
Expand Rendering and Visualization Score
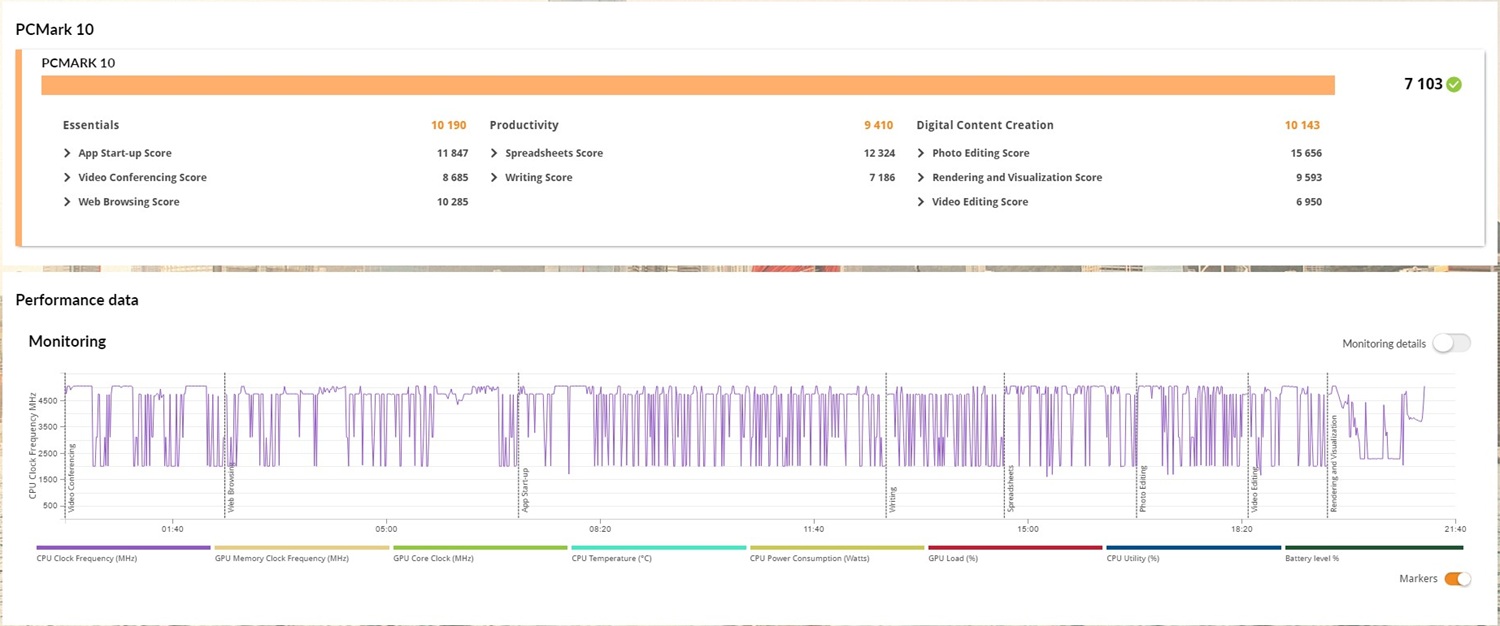point(921,177)
